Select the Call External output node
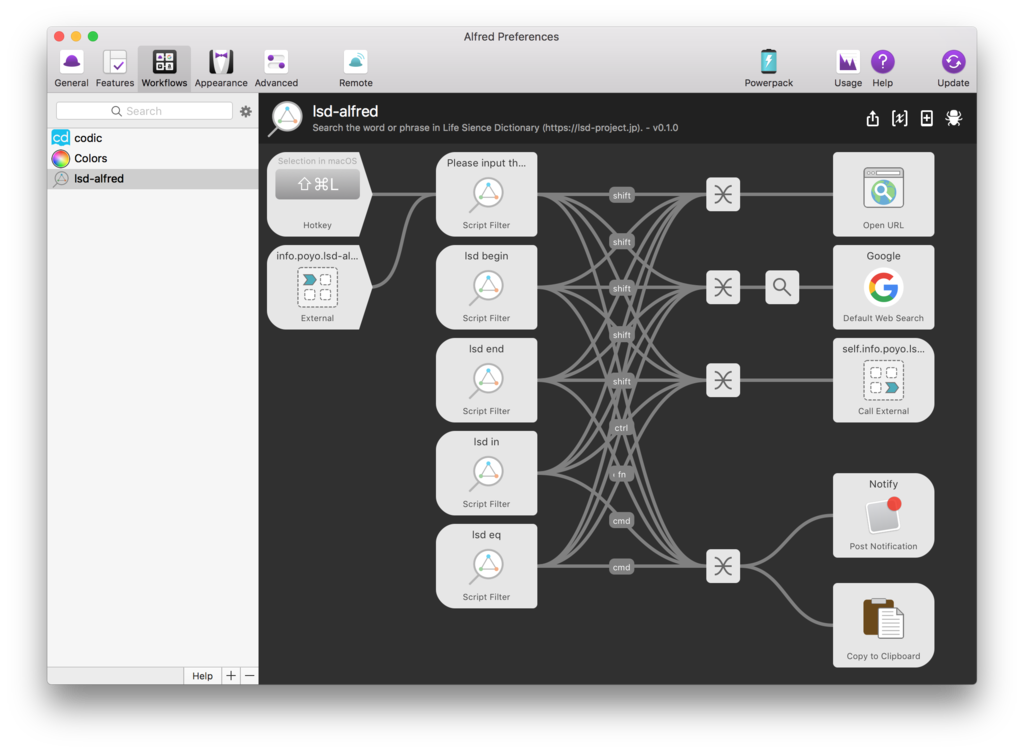Screen dimensions: 1024x752 coord(883,380)
